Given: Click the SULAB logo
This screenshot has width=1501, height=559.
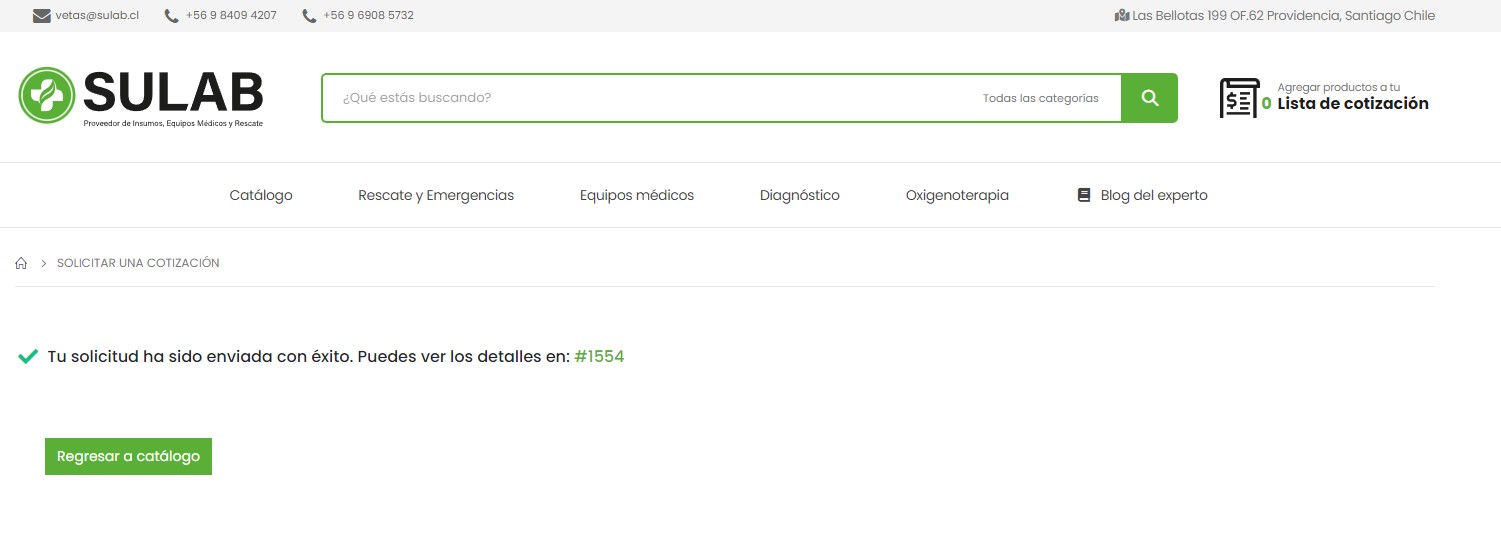Looking at the screenshot, I should (x=141, y=96).
